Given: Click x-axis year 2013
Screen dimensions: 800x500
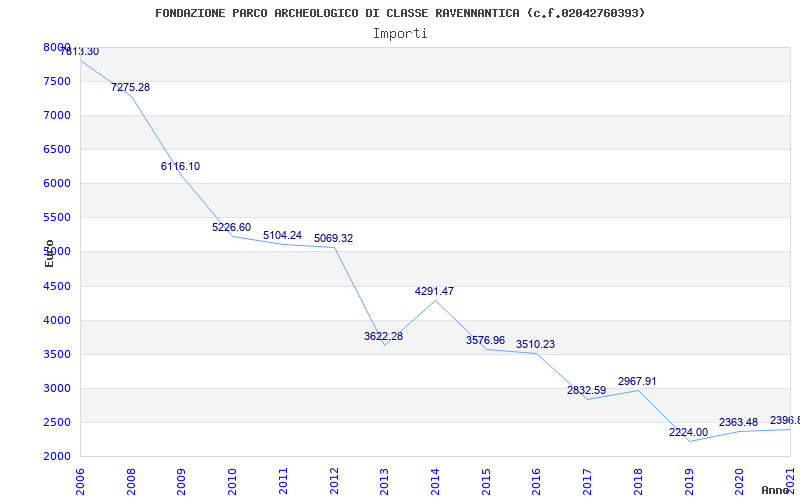Looking at the screenshot, I should [385, 482].
